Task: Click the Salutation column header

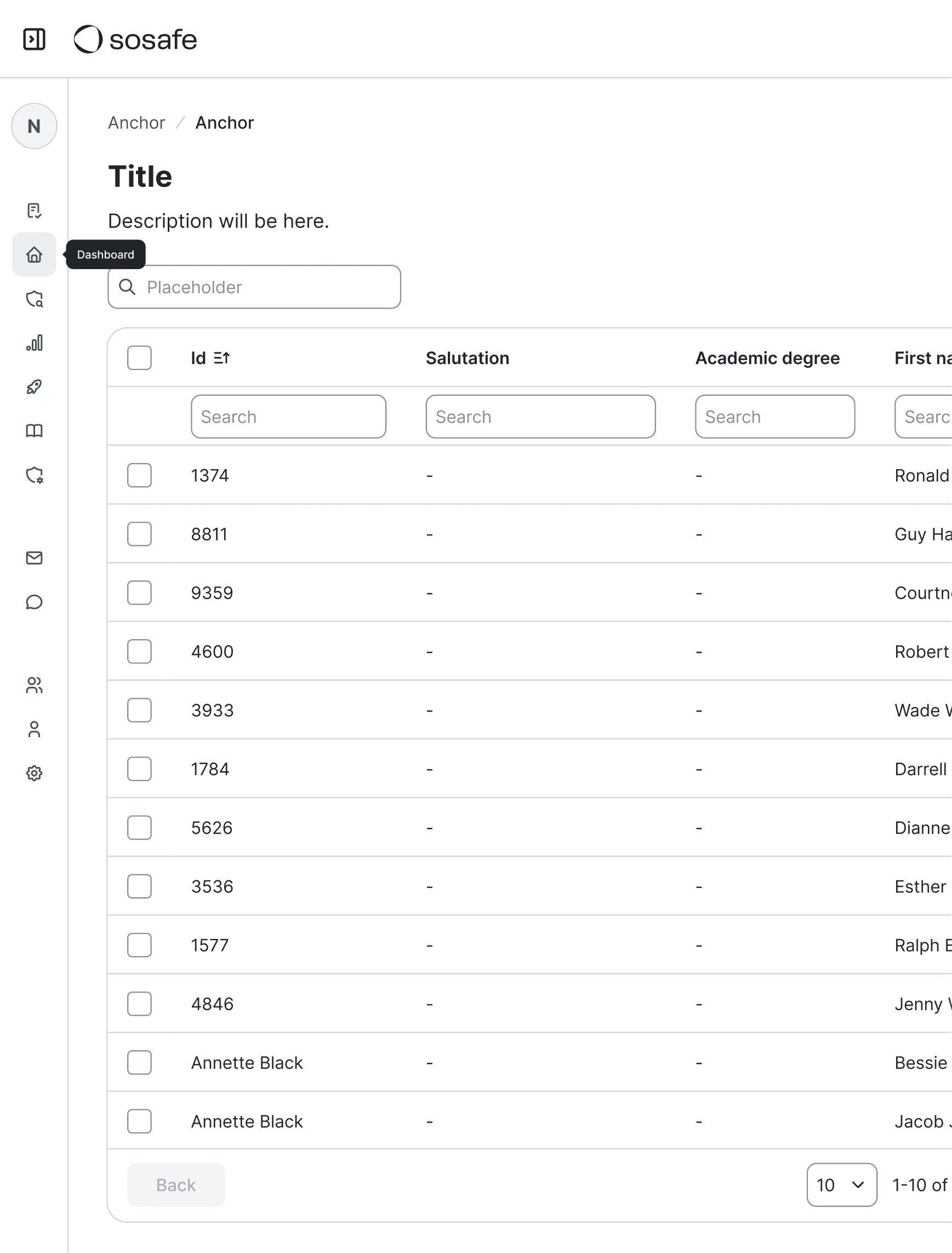Action: pyautogui.click(x=468, y=357)
